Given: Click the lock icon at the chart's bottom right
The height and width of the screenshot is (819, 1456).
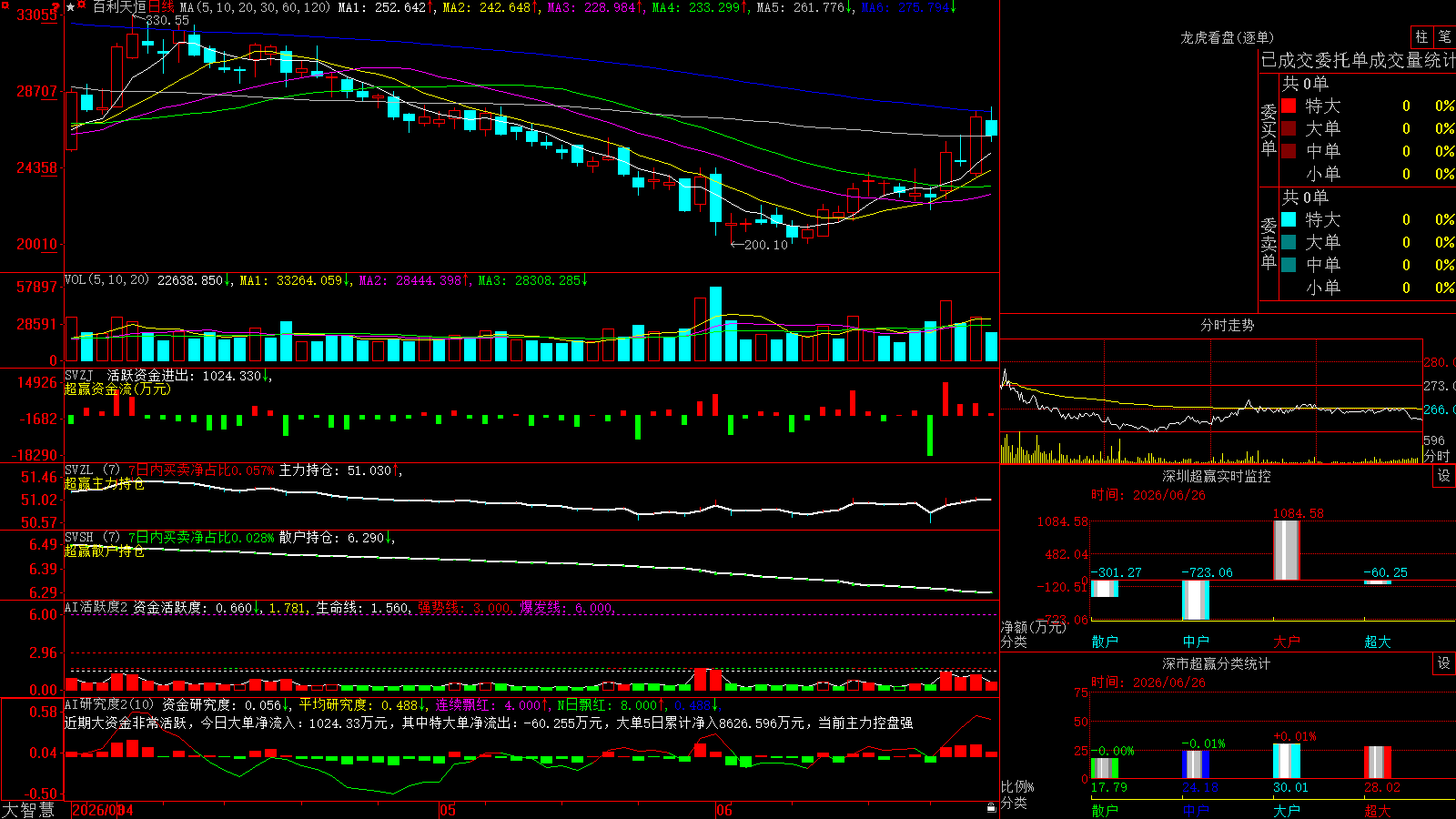Looking at the screenshot, I should pyautogui.click(x=992, y=807).
